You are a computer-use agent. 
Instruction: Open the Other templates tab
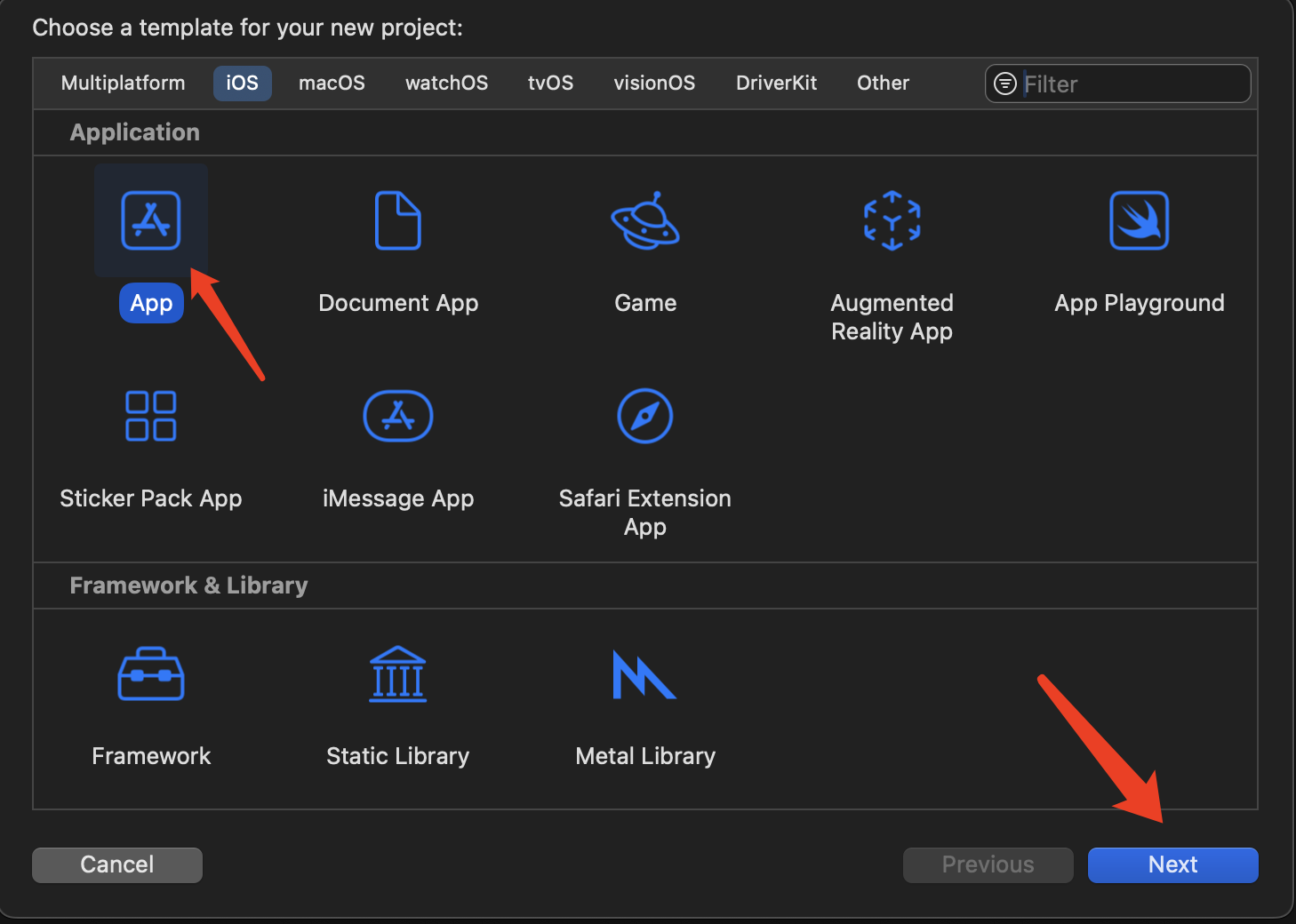tap(883, 83)
